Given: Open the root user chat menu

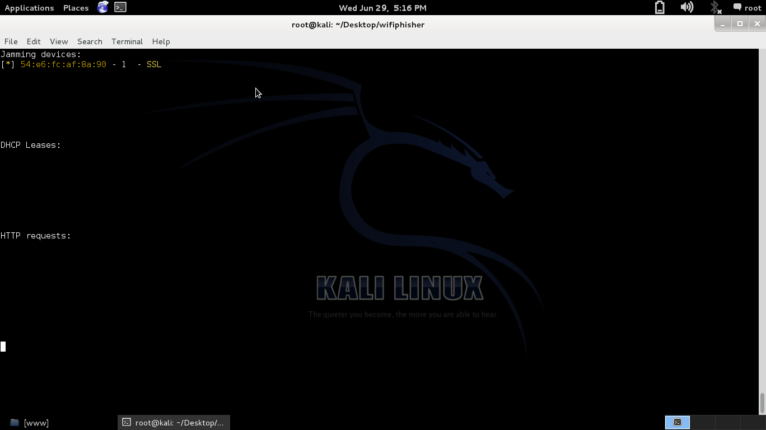Looking at the screenshot, I should pyautogui.click(x=746, y=7).
